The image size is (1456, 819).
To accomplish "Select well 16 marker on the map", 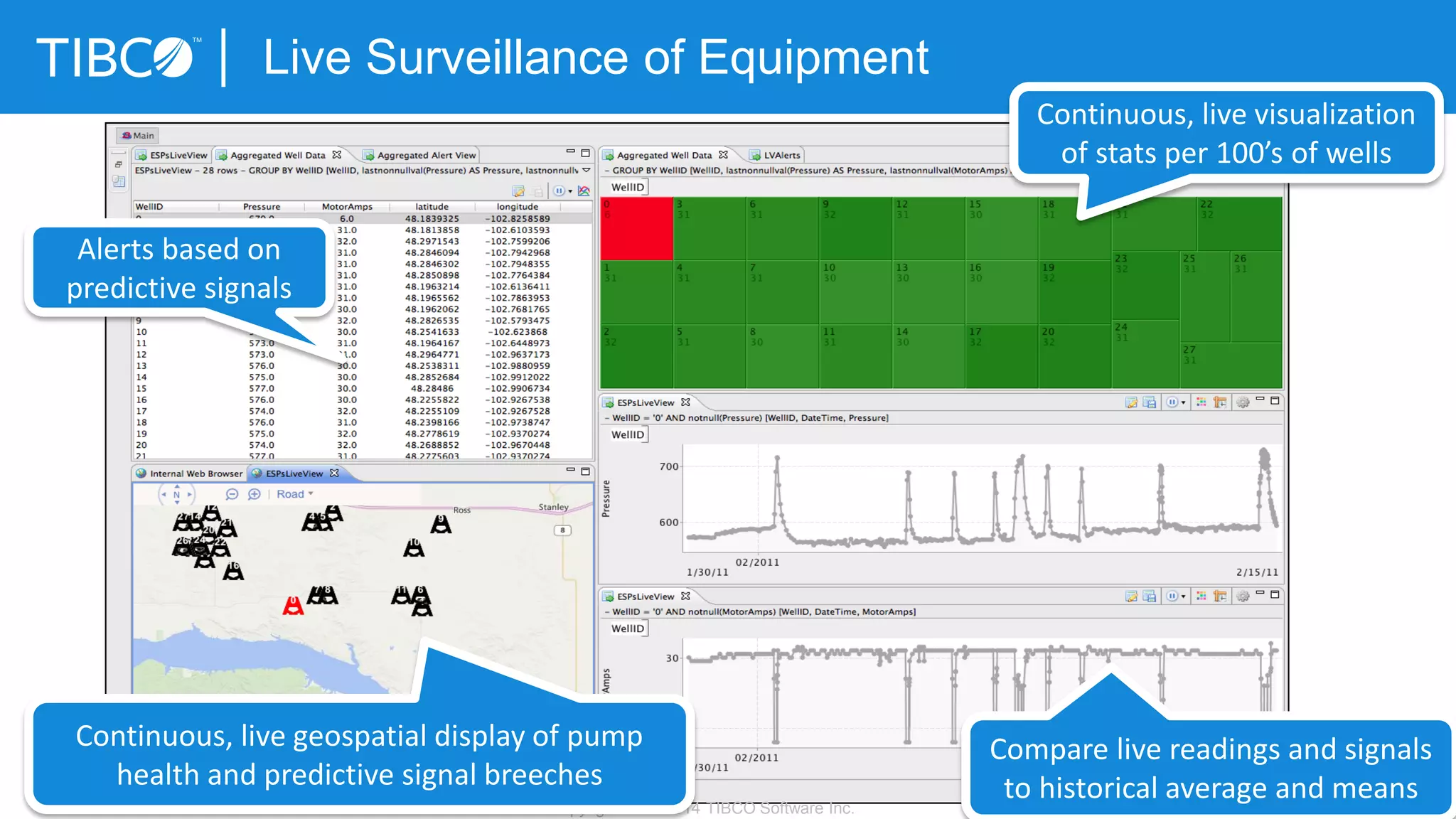I will point(233,571).
